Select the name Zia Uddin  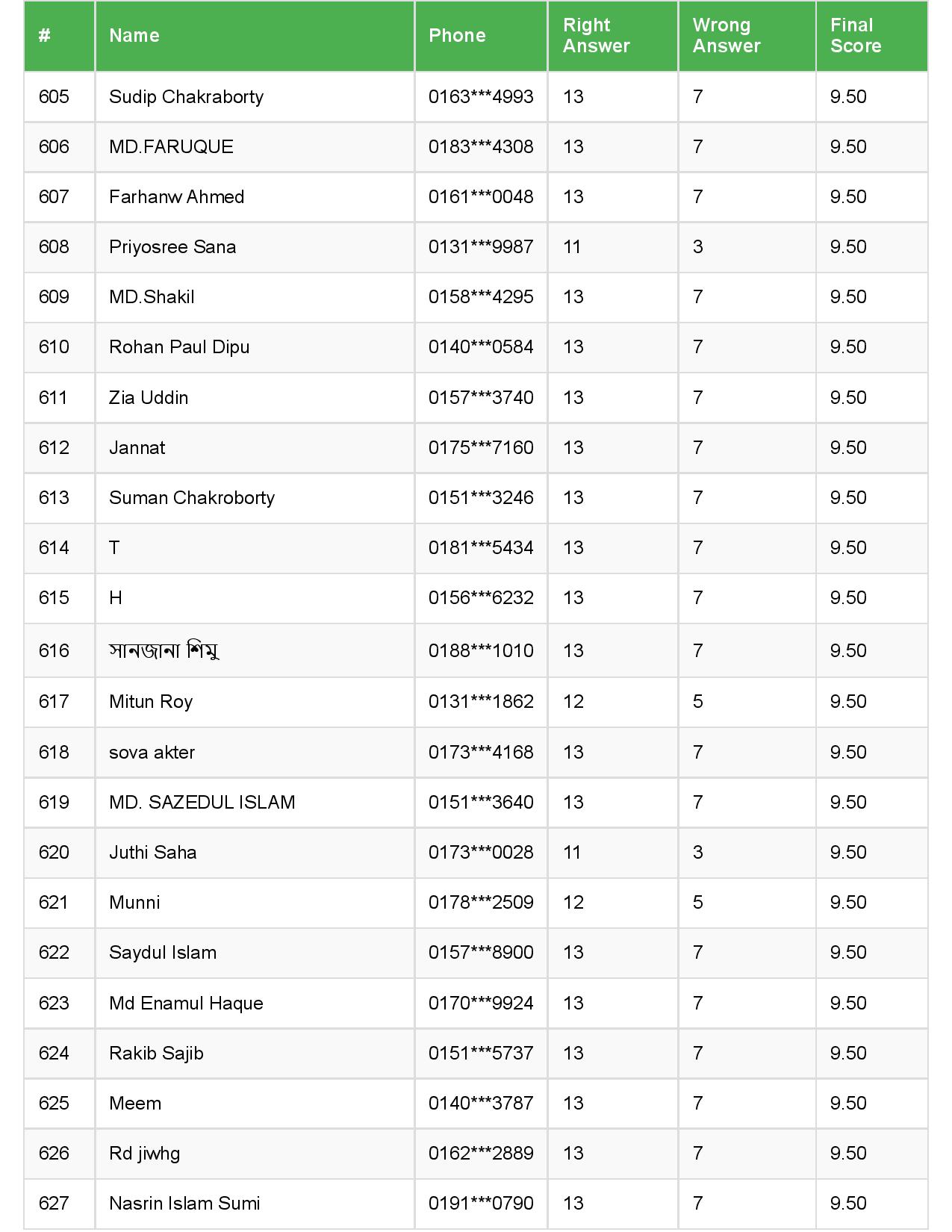(149, 397)
